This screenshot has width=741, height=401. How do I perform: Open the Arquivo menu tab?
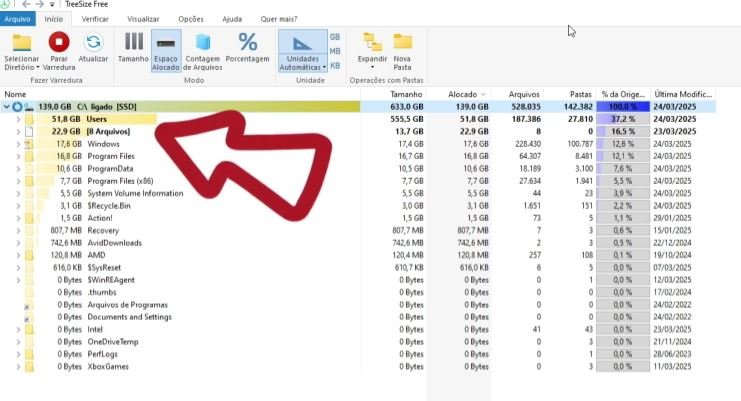coord(17,19)
